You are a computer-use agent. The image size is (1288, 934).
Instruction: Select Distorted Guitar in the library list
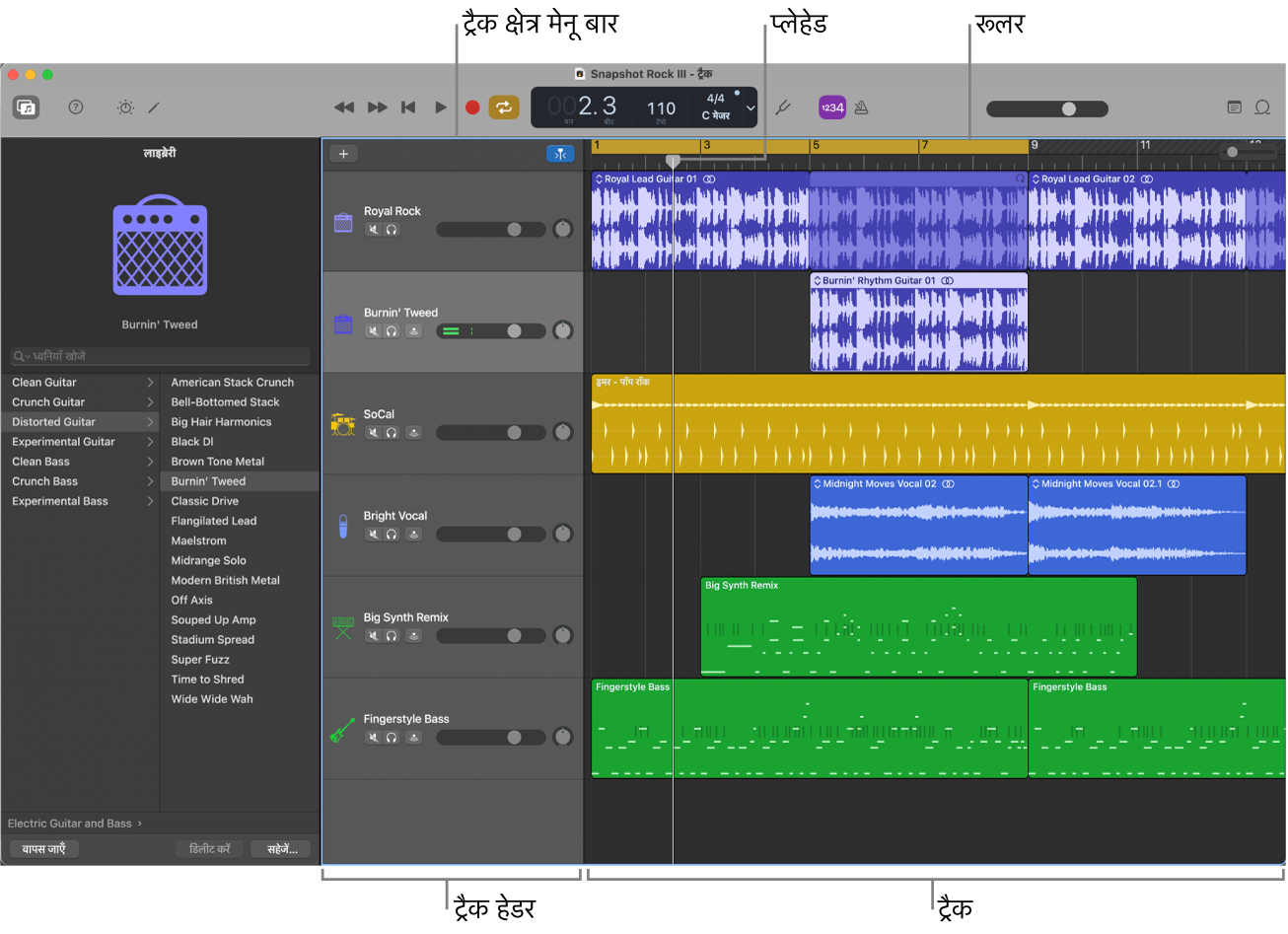(x=80, y=422)
